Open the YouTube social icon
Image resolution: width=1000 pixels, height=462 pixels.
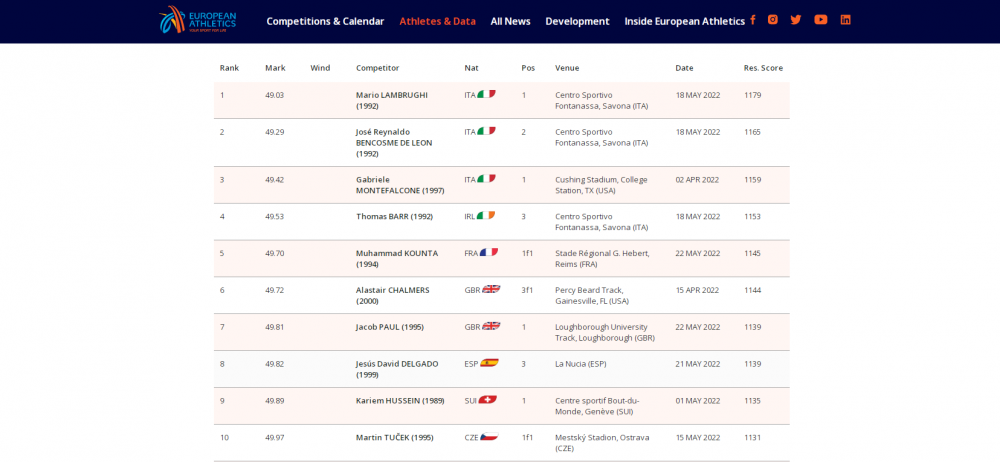point(821,20)
